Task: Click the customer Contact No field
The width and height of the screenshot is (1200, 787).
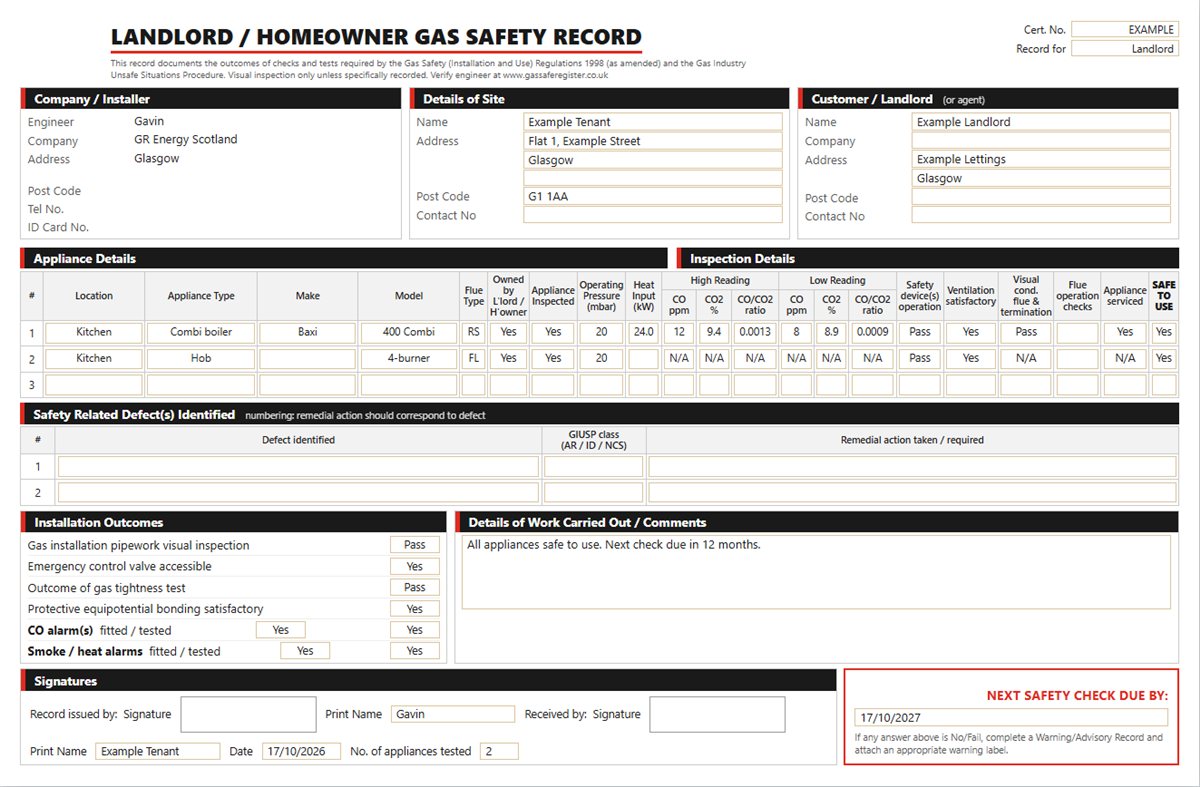Action: pos(1041,215)
